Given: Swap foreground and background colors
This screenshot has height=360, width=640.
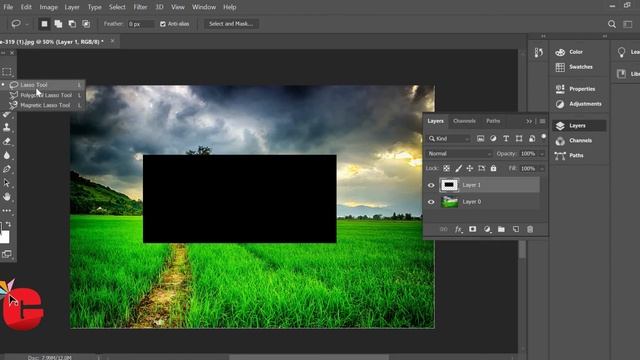Looking at the screenshot, I should (9, 224).
